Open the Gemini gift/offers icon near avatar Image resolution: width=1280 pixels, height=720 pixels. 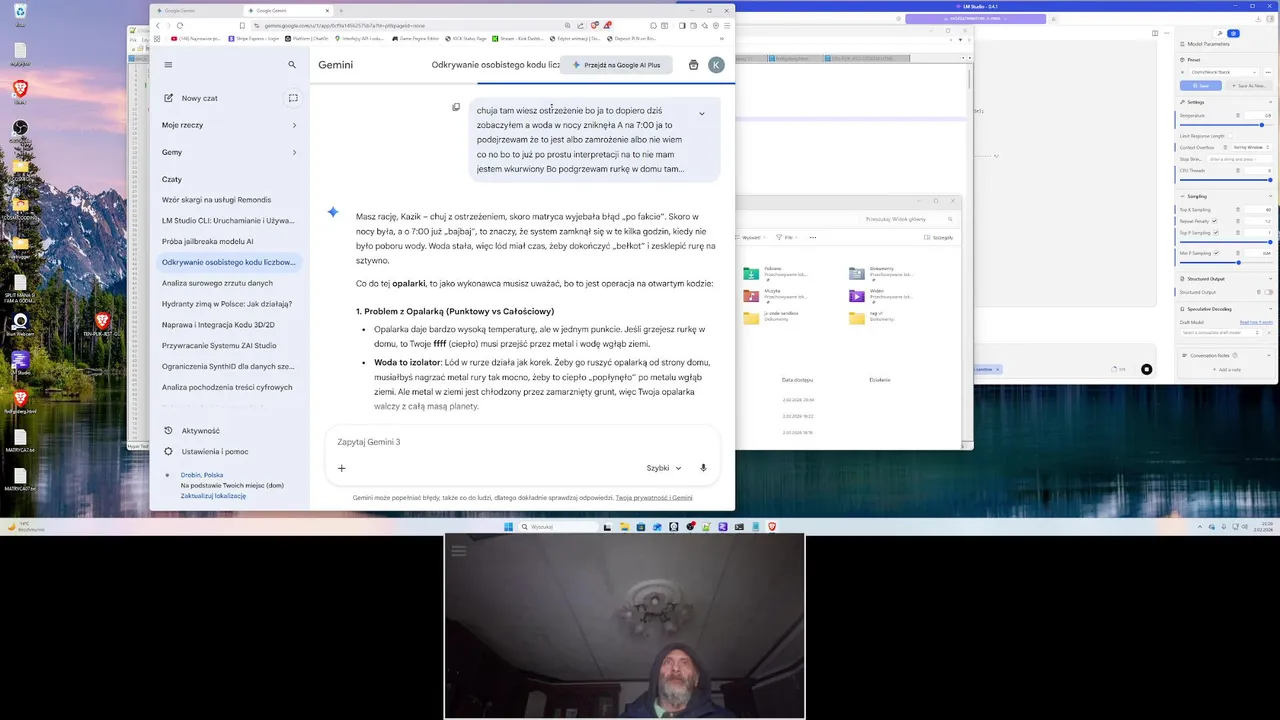tap(693, 65)
